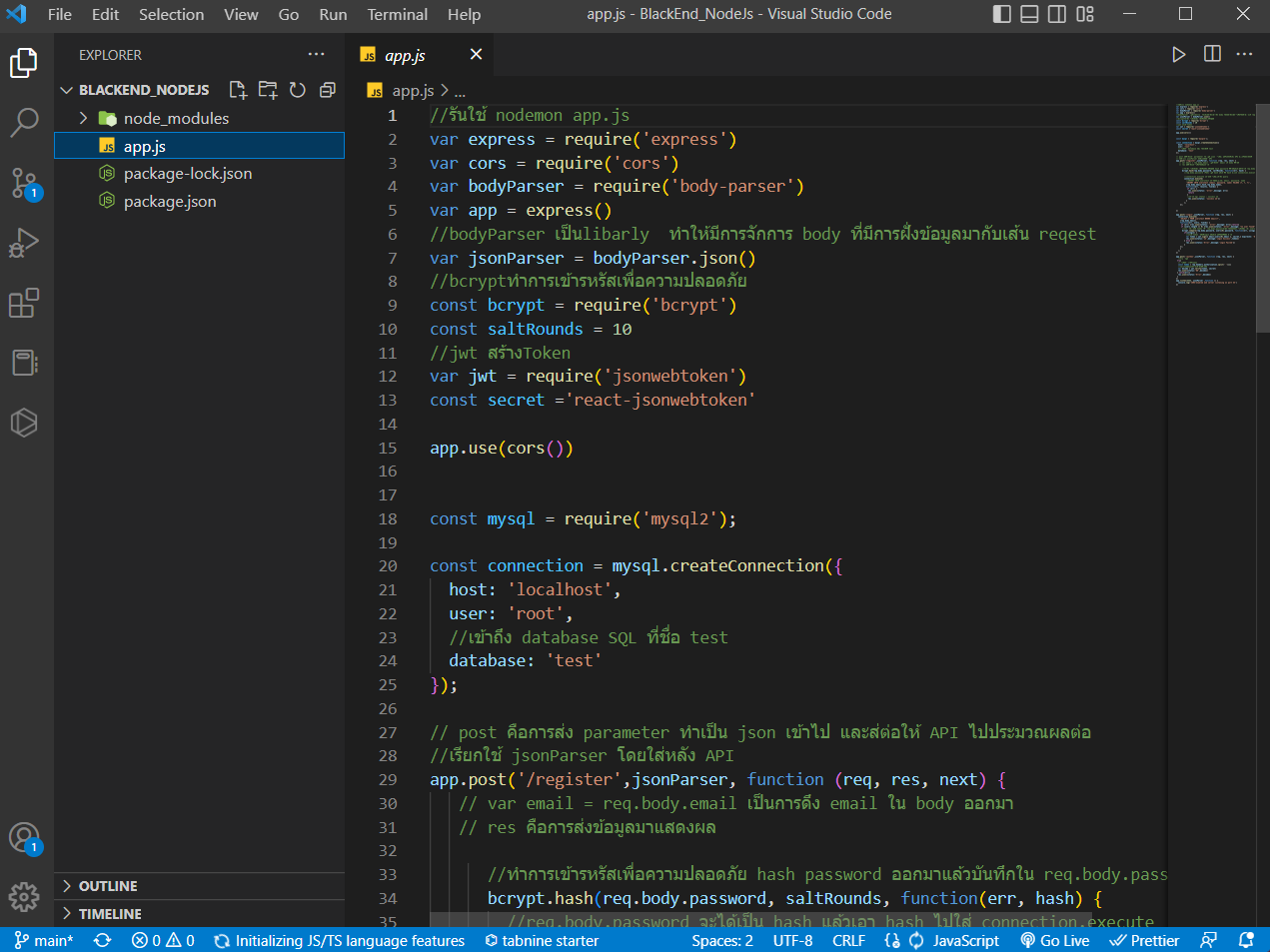Viewport: 1270px width, 952px height.
Task: Click the vertical editor scrollbar
Action: point(1263,216)
